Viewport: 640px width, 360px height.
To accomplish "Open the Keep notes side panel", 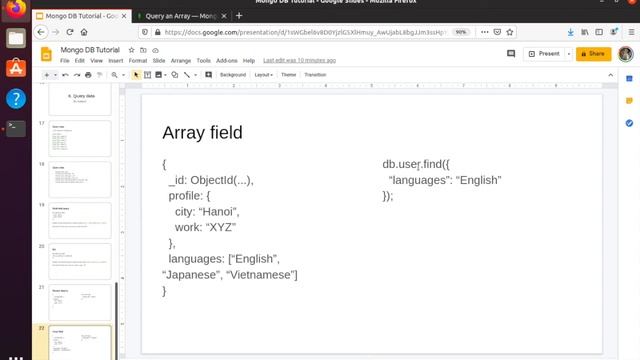I will tap(629, 101).
